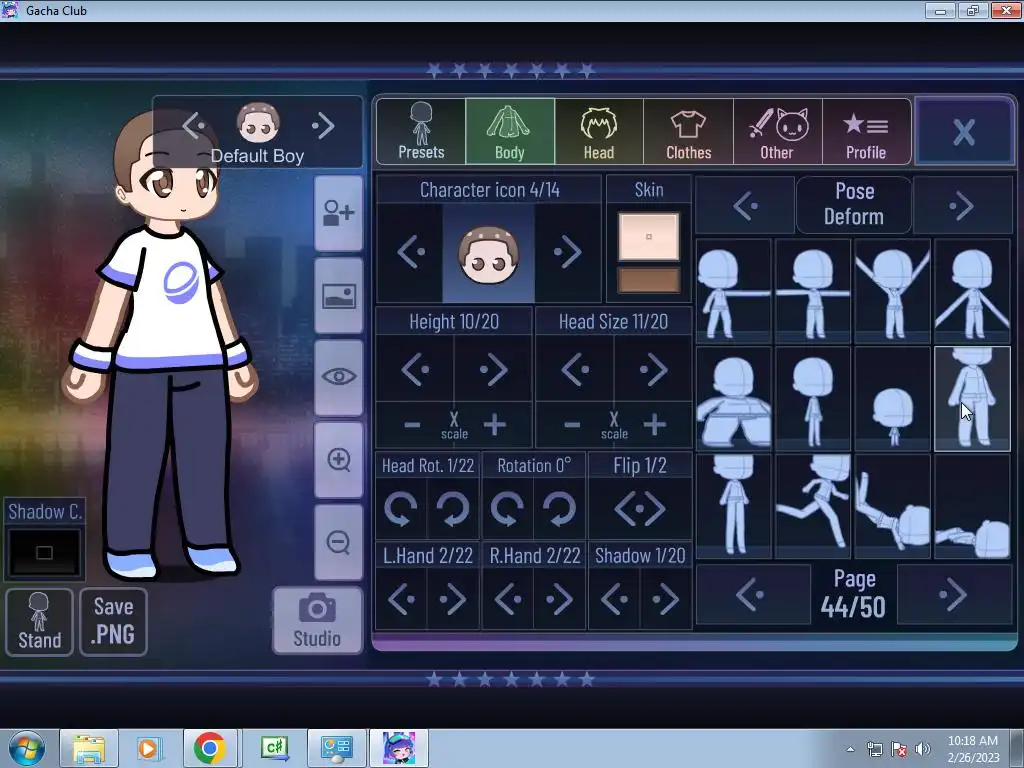1024x768 pixels.
Task: Open the Other tab
Action: tap(777, 132)
